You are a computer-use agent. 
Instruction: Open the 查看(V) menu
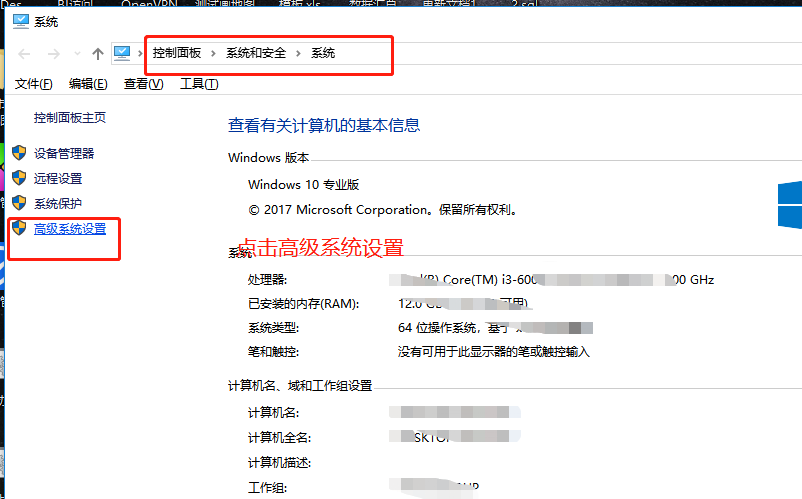pyautogui.click(x=143, y=84)
